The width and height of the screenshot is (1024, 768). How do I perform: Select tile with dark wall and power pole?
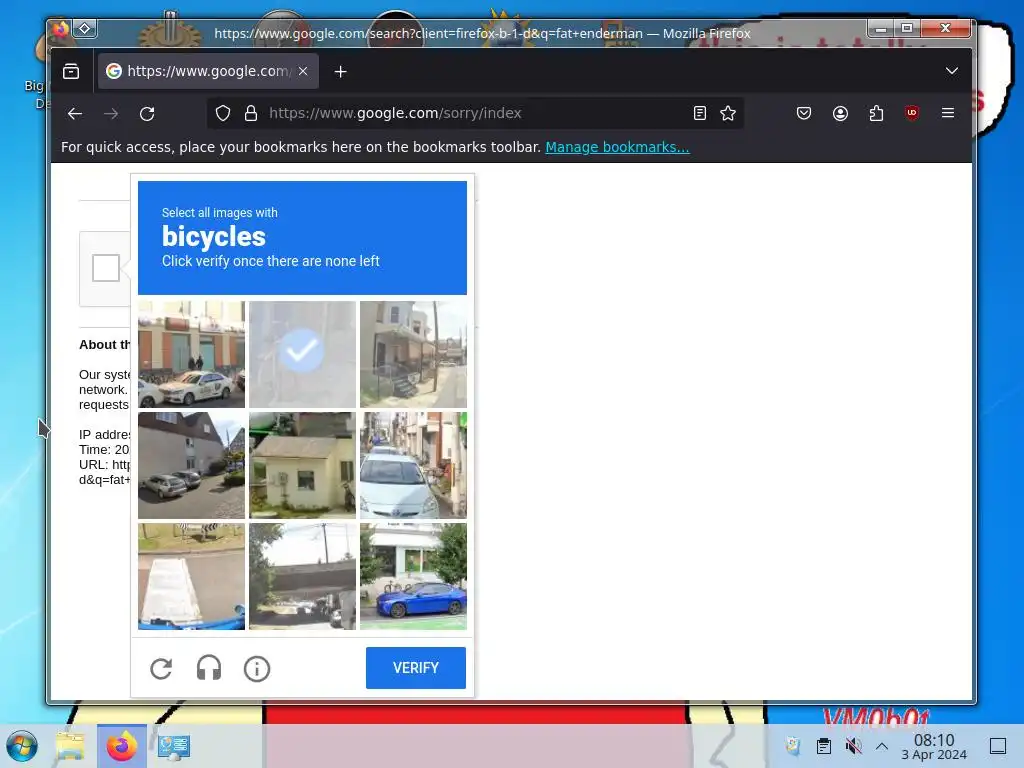[302, 576]
